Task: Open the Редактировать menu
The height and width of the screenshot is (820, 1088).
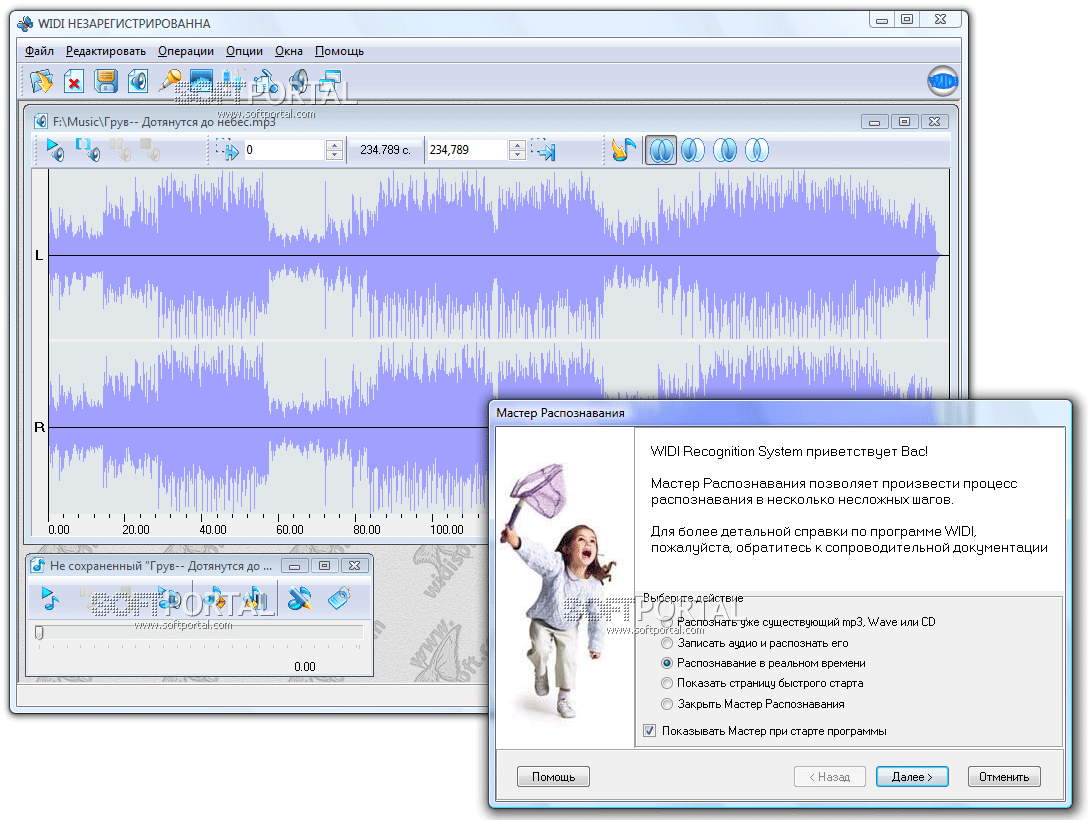Action: [105, 51]
